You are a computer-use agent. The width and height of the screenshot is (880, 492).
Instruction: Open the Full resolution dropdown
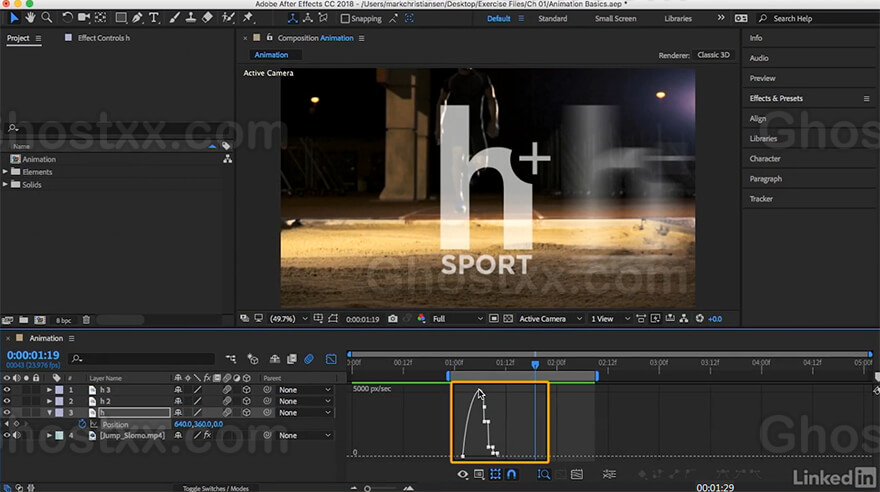[x=457, y=319]
